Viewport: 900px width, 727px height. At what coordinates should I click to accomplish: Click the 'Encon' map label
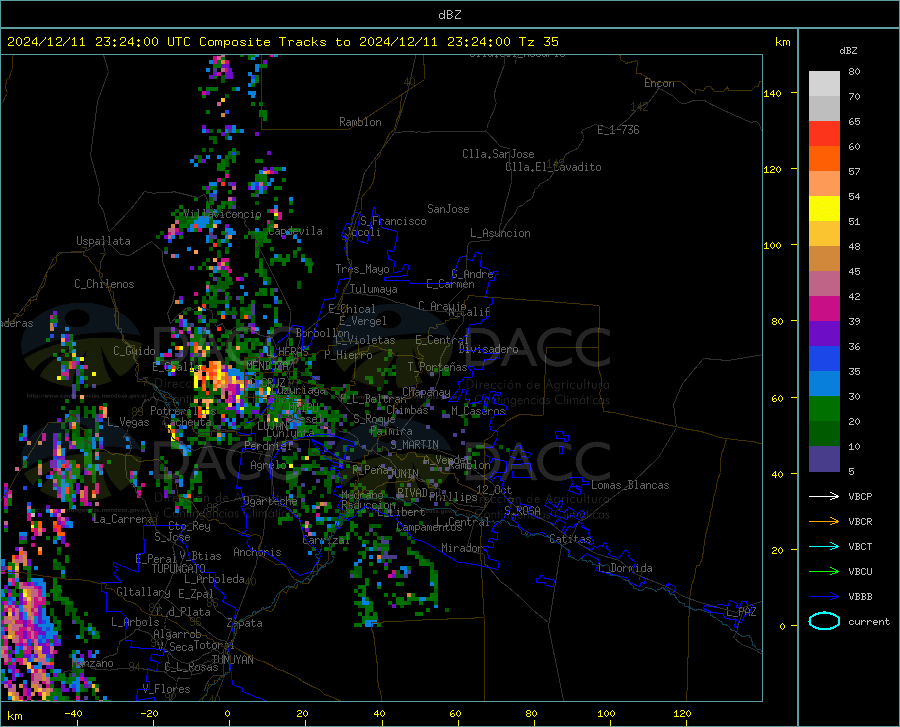[x=659, y=83]
